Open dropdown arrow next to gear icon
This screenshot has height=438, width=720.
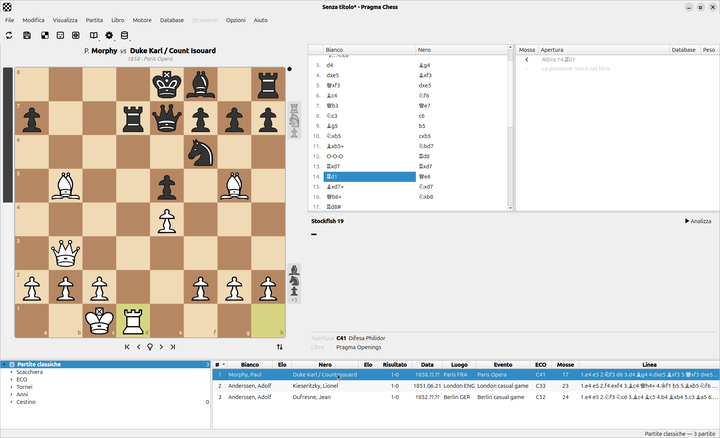pos(114,39)
